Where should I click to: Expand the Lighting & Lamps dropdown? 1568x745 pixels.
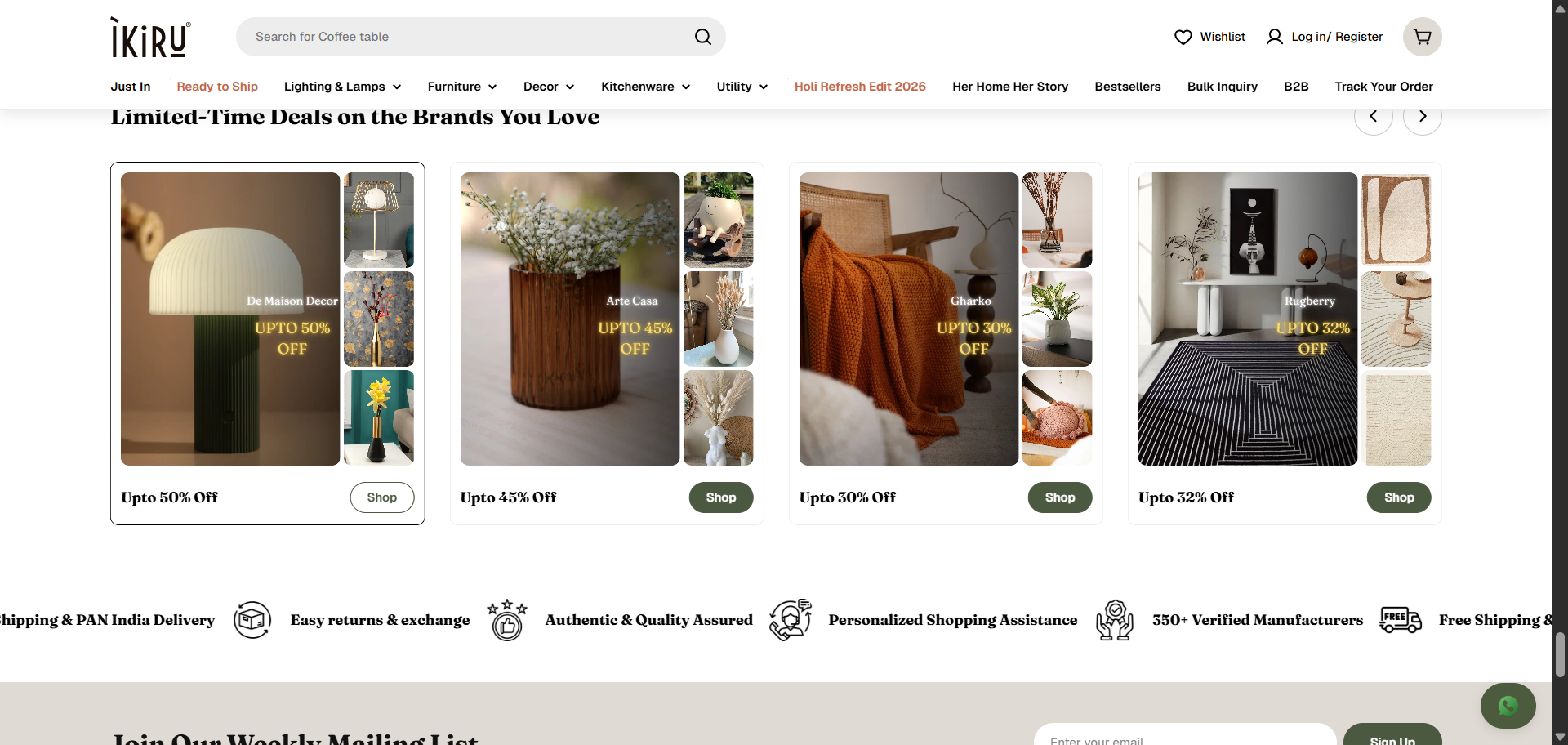point(342,87)
